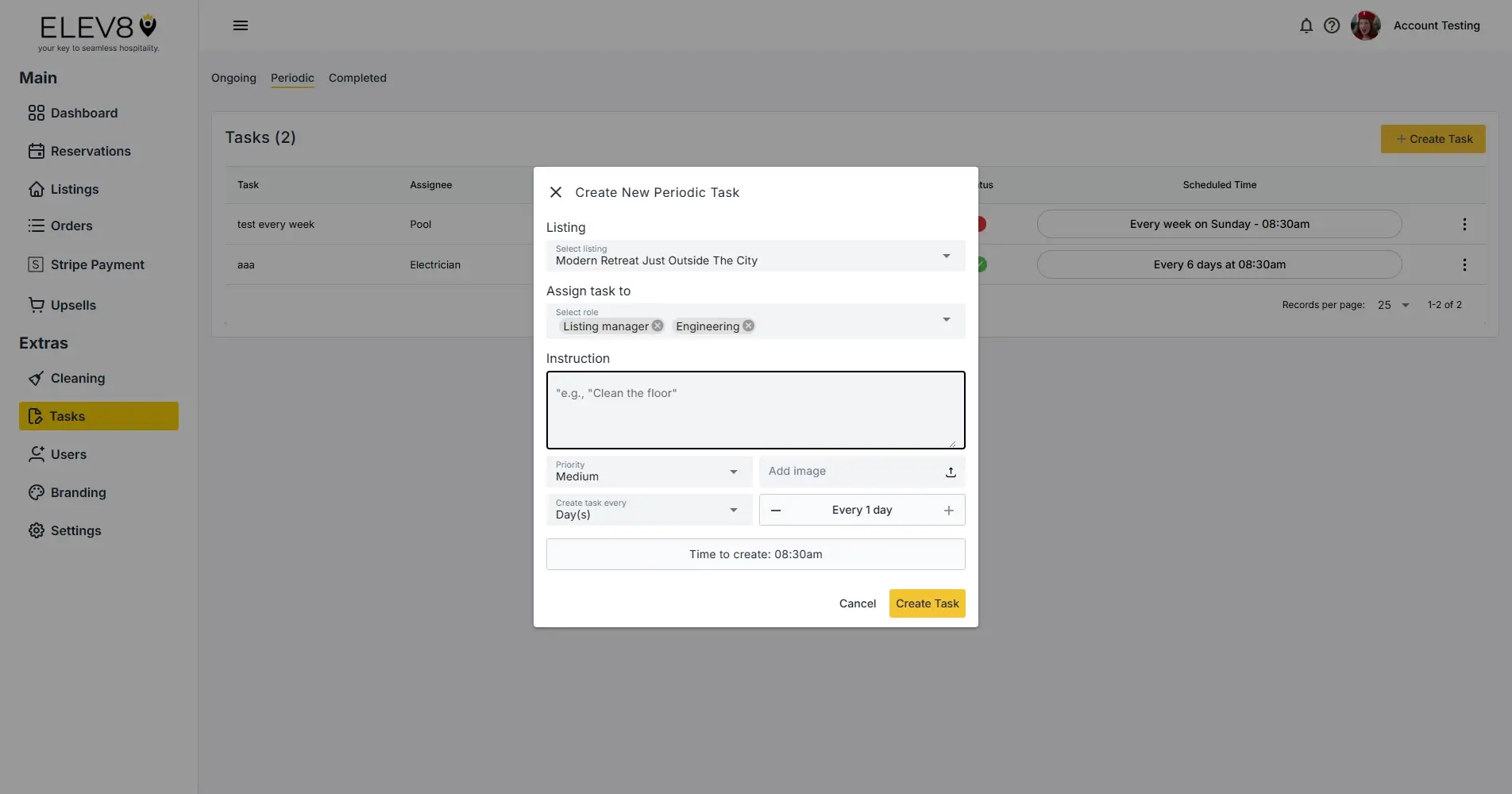Open the Priority dropdown
1512x794 pixels.
(x=733, y=472)
